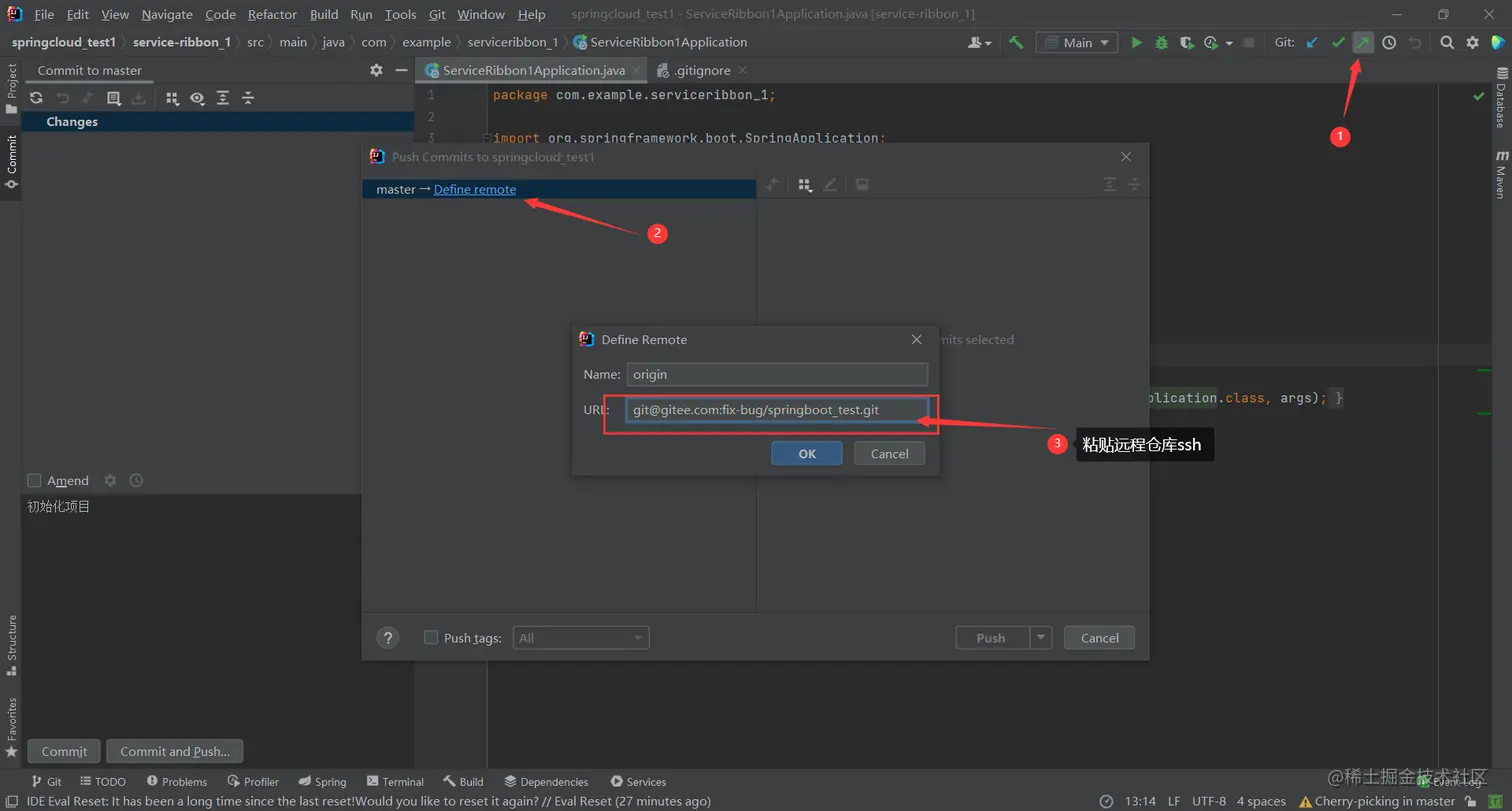Click Cancel in the Push Commits dialog
This screenshot has height=811, width=1512.
(1100, 638)
